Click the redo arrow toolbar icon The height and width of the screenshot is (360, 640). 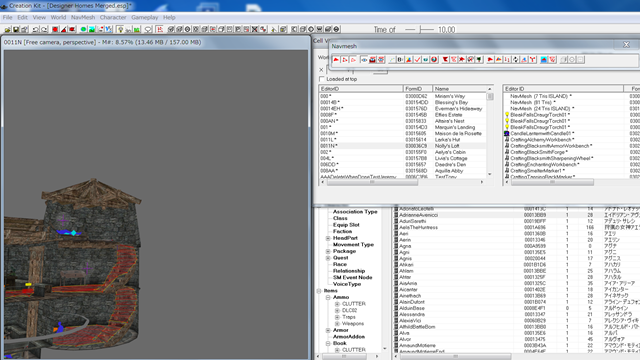point(44,29)
